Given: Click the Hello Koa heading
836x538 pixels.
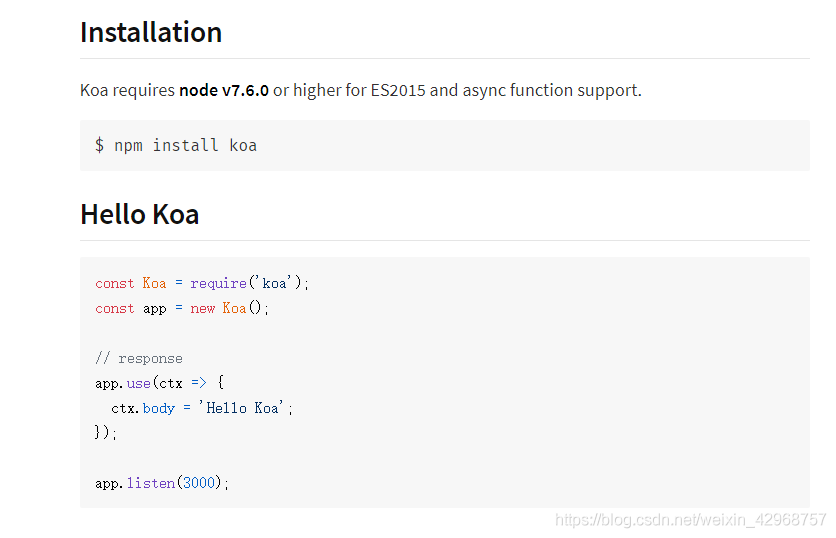Looking at the screenshot, I should (x=140, y=214).
